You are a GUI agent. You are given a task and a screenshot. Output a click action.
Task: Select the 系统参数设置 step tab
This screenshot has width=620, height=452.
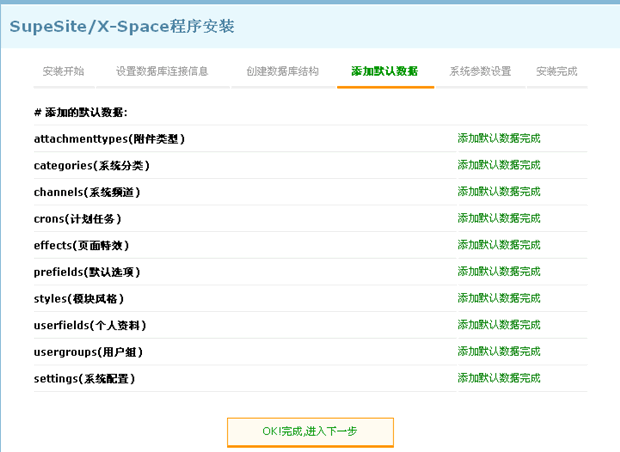[480, 72]
